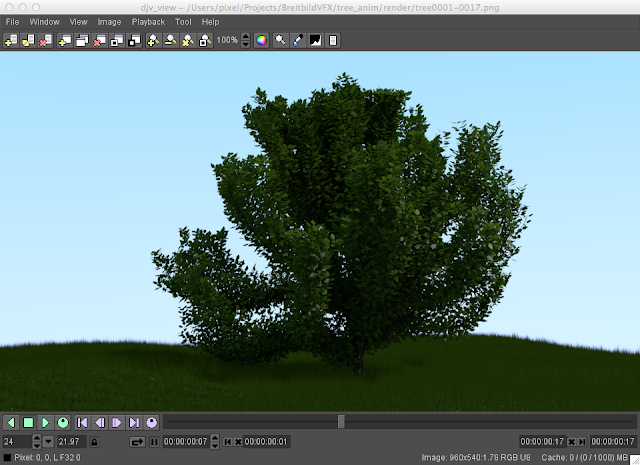This screenshot has width=640, height=465.
Task: Open the speed presets dropdown arrow
Action: (49, 442)
